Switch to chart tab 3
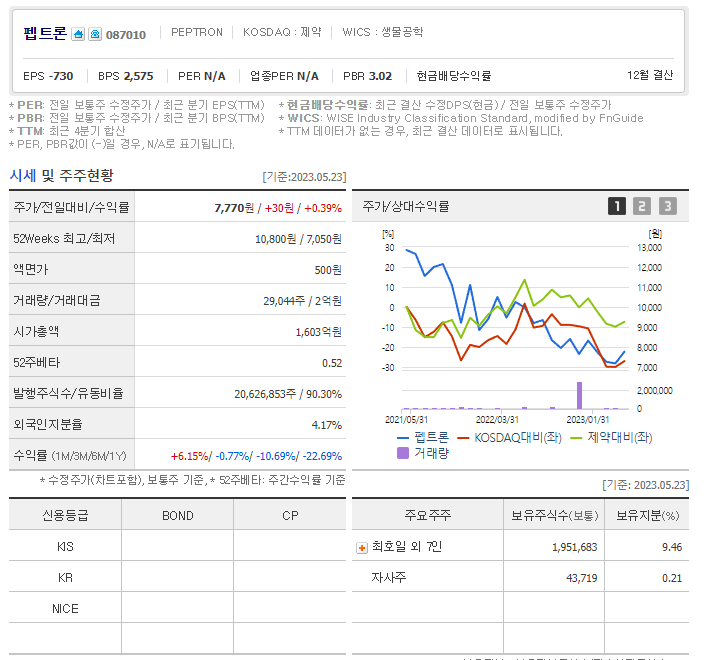The width and height of the screenshot is (704, 660). [x=668, y=206]
